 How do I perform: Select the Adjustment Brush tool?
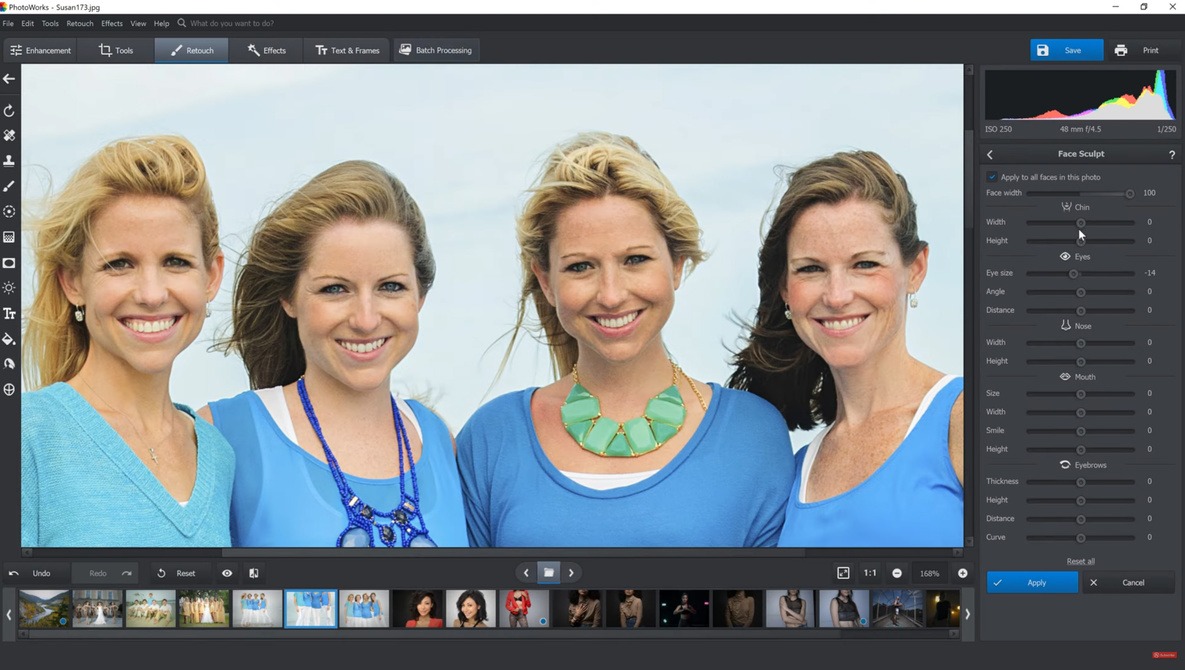coord(9,186)
